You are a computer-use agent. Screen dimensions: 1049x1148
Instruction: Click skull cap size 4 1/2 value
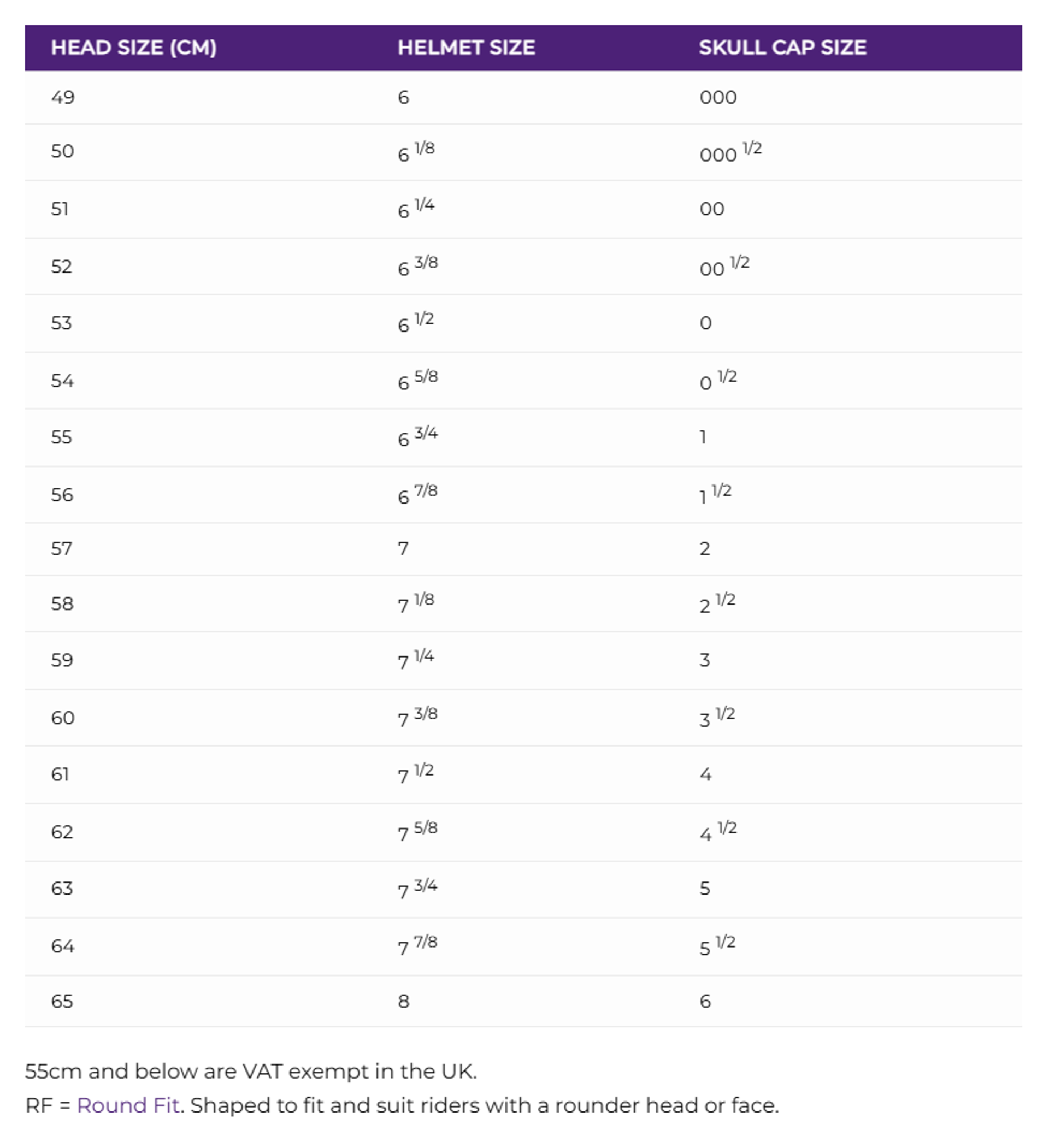coord(718,832)
